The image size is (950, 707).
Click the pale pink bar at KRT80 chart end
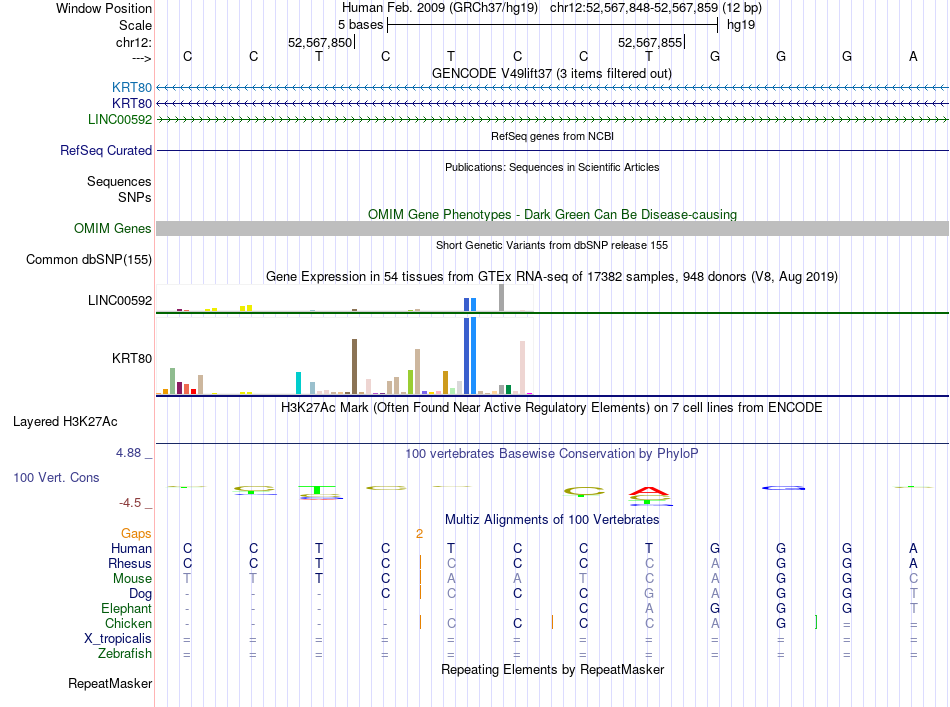(x=522, y=368)
